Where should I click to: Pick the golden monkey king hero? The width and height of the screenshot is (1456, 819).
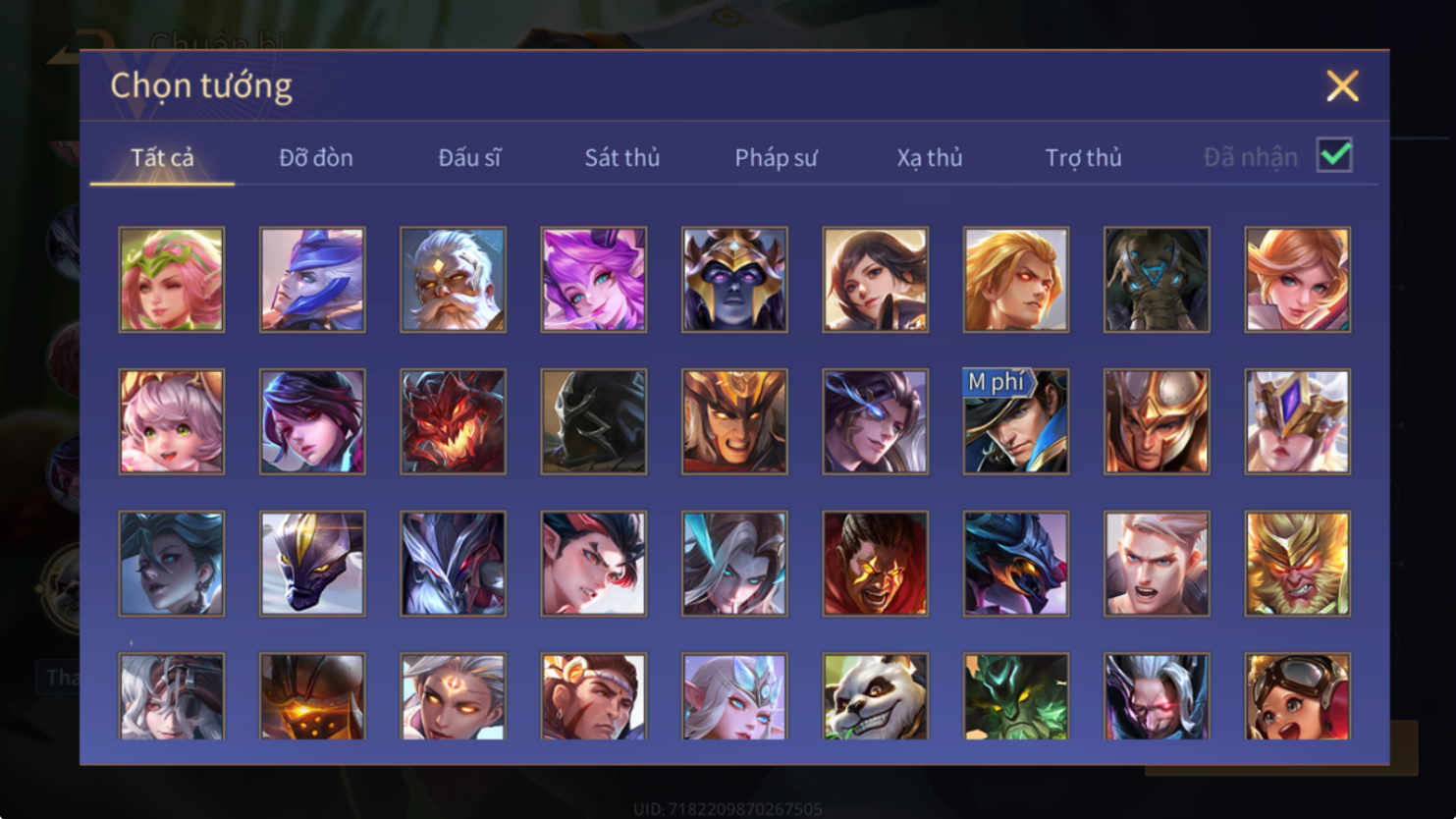pyautogui.click(x=1297, y=564)
